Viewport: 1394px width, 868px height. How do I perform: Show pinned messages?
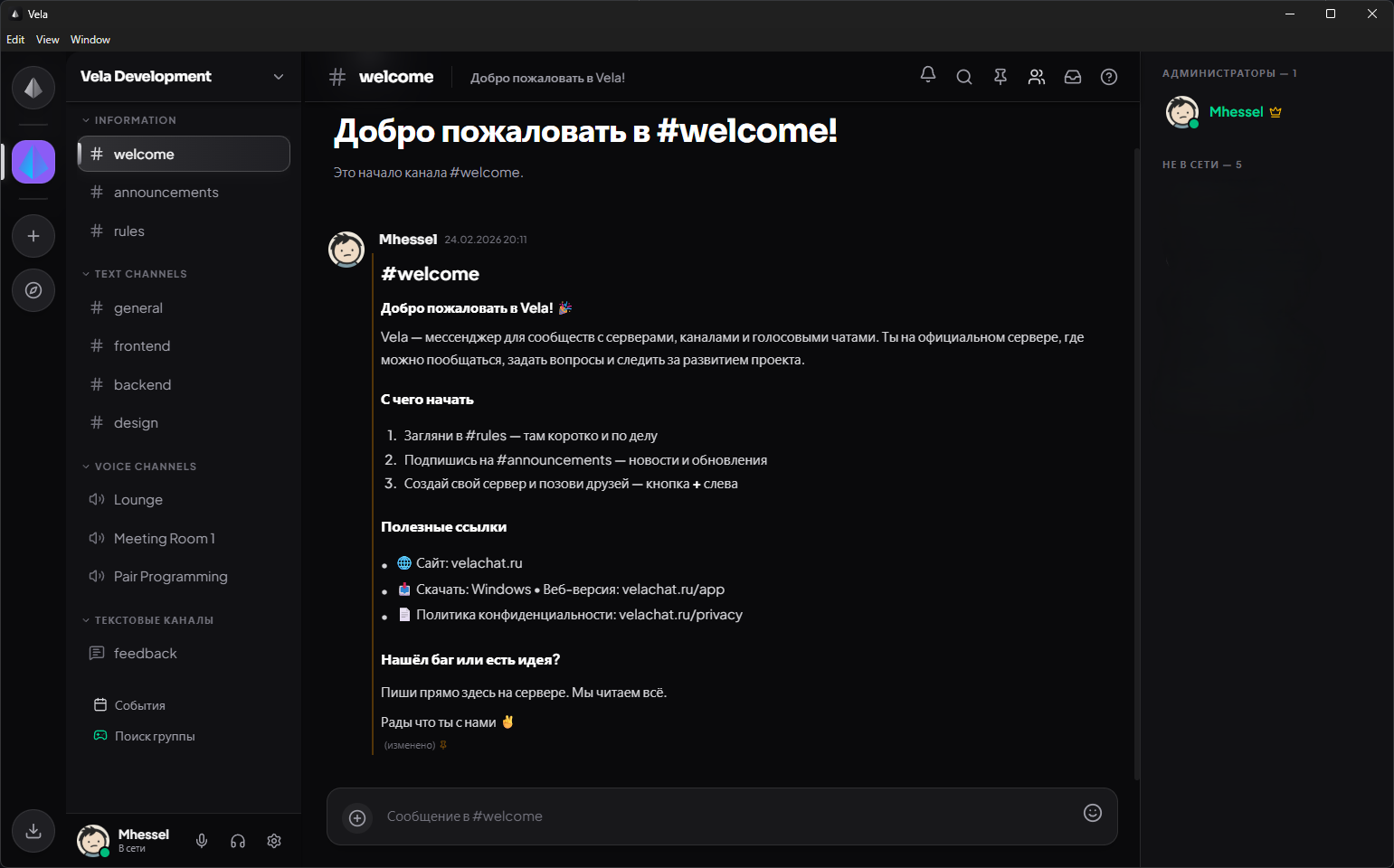click(1000, 77)
